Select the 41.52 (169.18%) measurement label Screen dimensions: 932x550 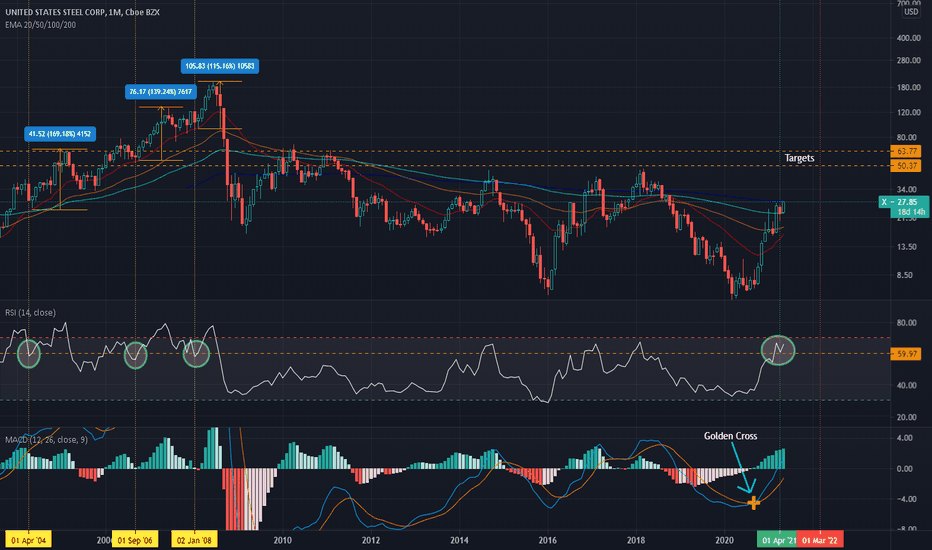pos(60,134)
